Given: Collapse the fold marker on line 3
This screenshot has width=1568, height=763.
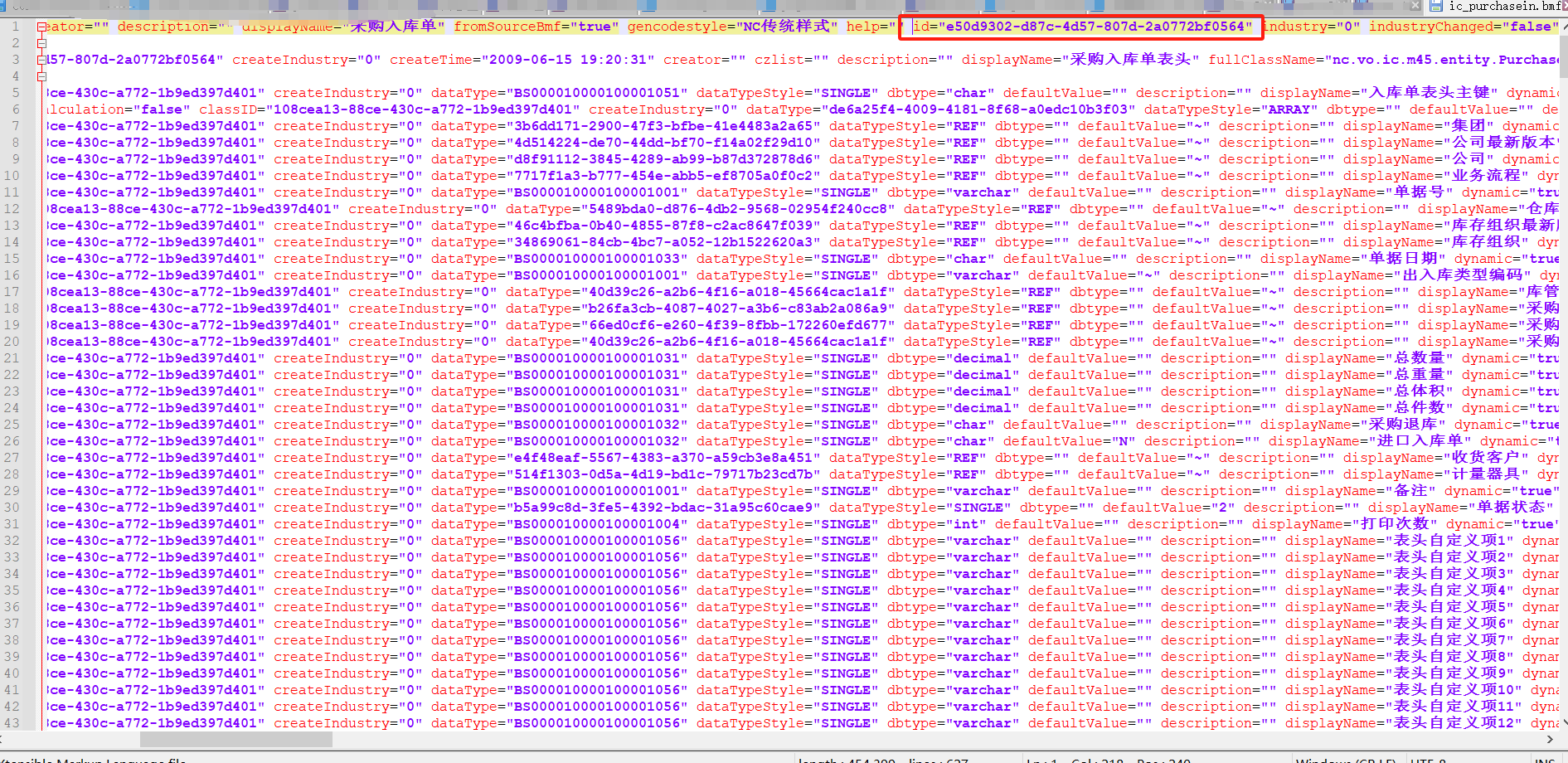Looking at the screenshot, I should click(x=41, y=60).
